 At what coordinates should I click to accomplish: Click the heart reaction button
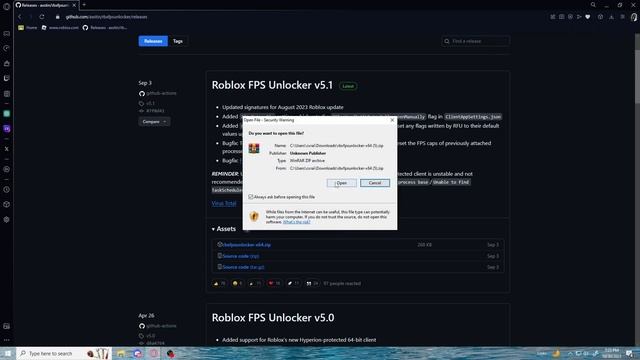click(x=274, y=283)
